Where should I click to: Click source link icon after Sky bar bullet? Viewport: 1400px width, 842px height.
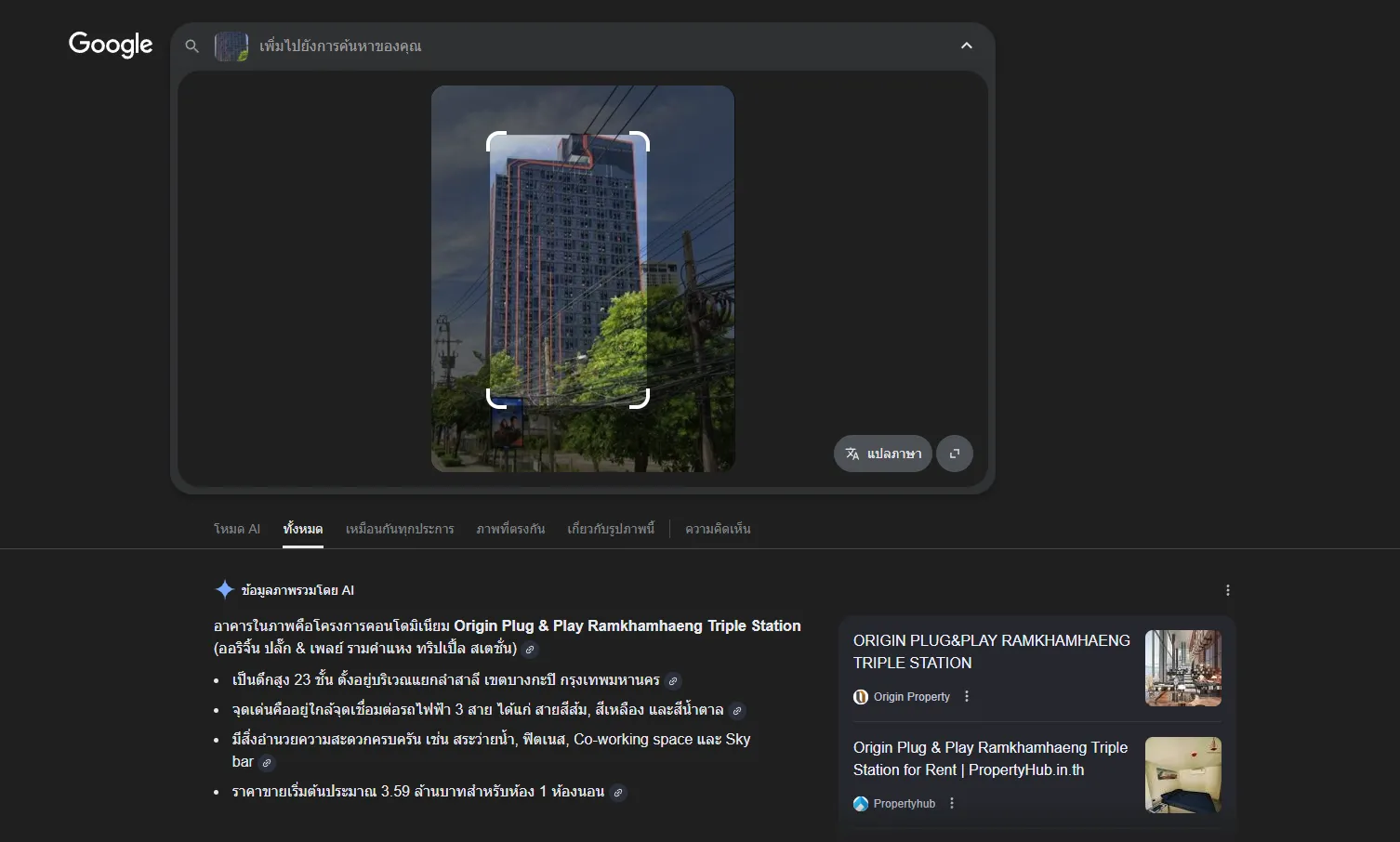pyautogui.click(x=267, y=763)
